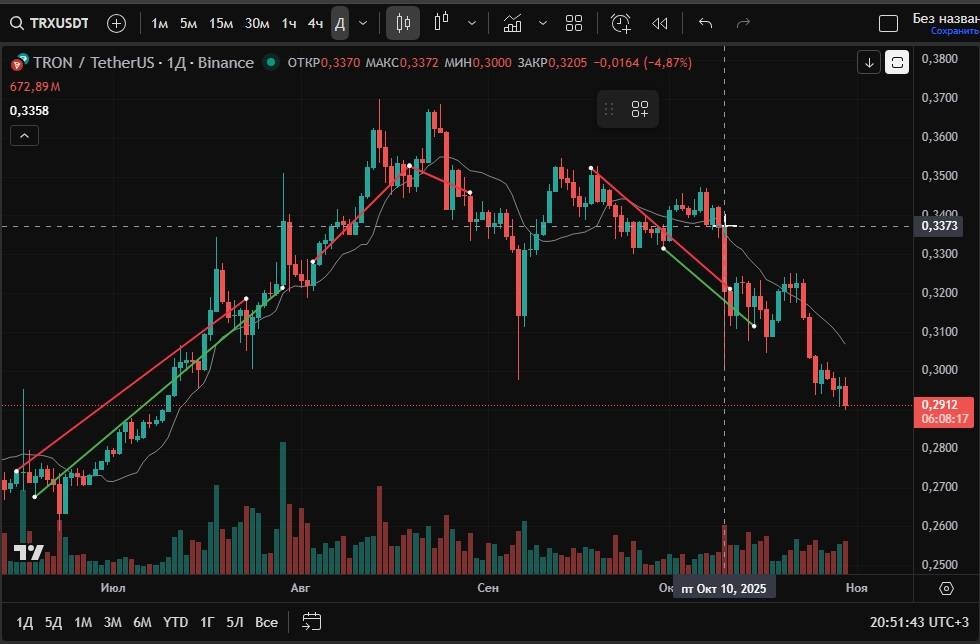Image resolution: width=980 pixels, height=644 pixels.
Task: Open the candlestick chart type selector
Action: (x=403, y=23)
